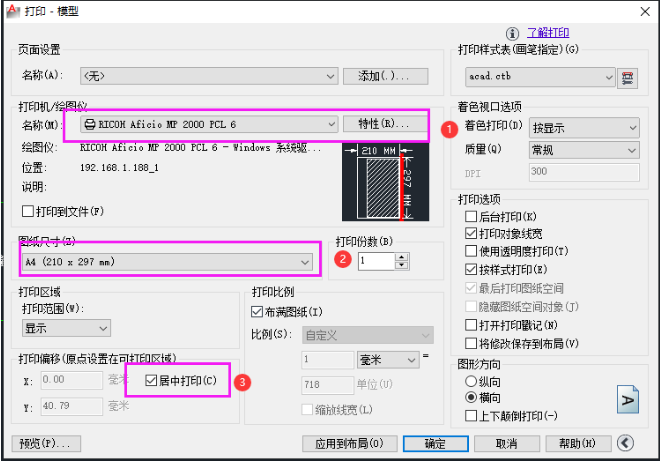660x461 pixels.
Task: Uncheck the 居中打印 checkbox
Action: click(x=152, y=381)
